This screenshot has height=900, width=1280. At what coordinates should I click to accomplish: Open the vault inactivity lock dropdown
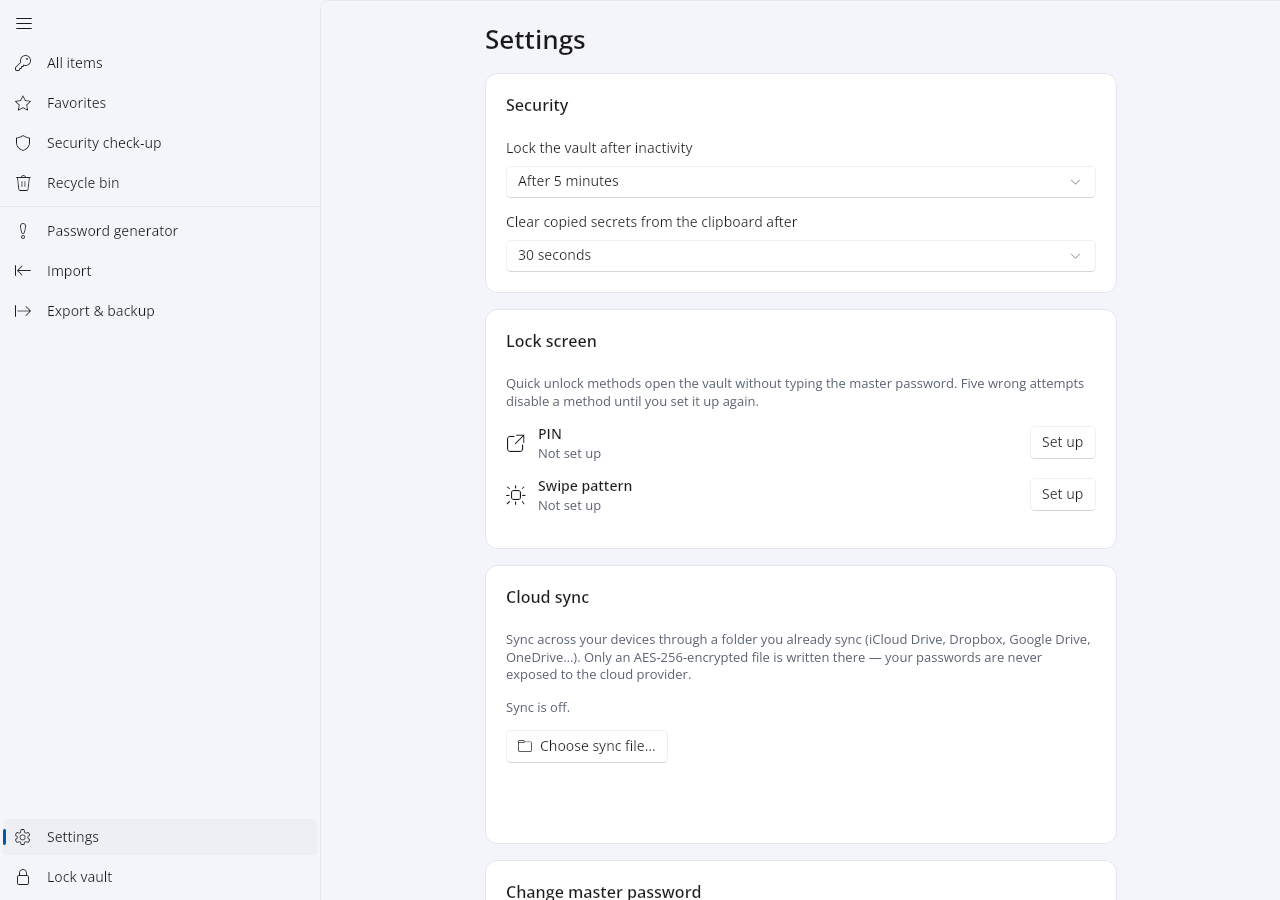click(x=801, y=182)
